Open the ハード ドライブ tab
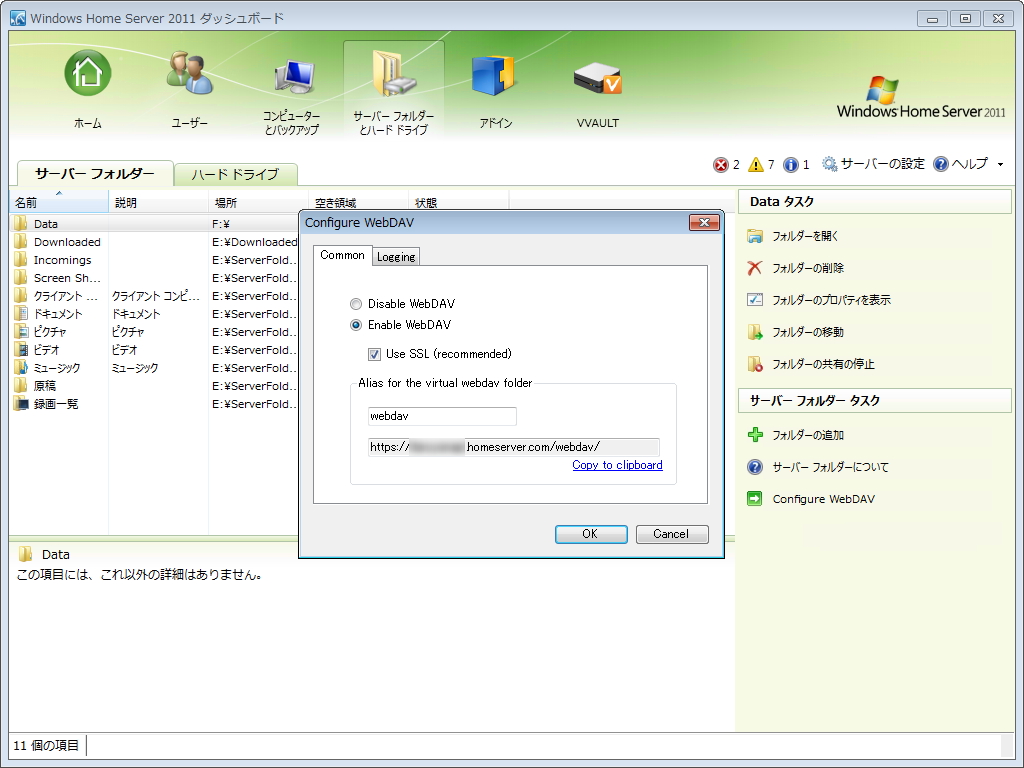The image size is (1024, 768). pyautogui.click(x=235, y=173)
